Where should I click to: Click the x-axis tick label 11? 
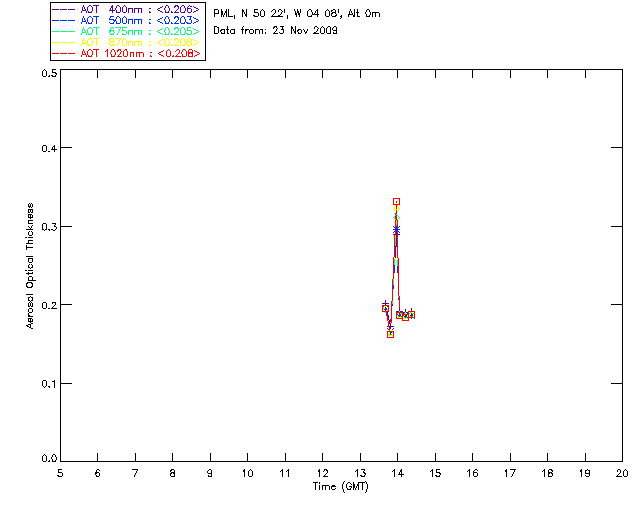[285, 473]
